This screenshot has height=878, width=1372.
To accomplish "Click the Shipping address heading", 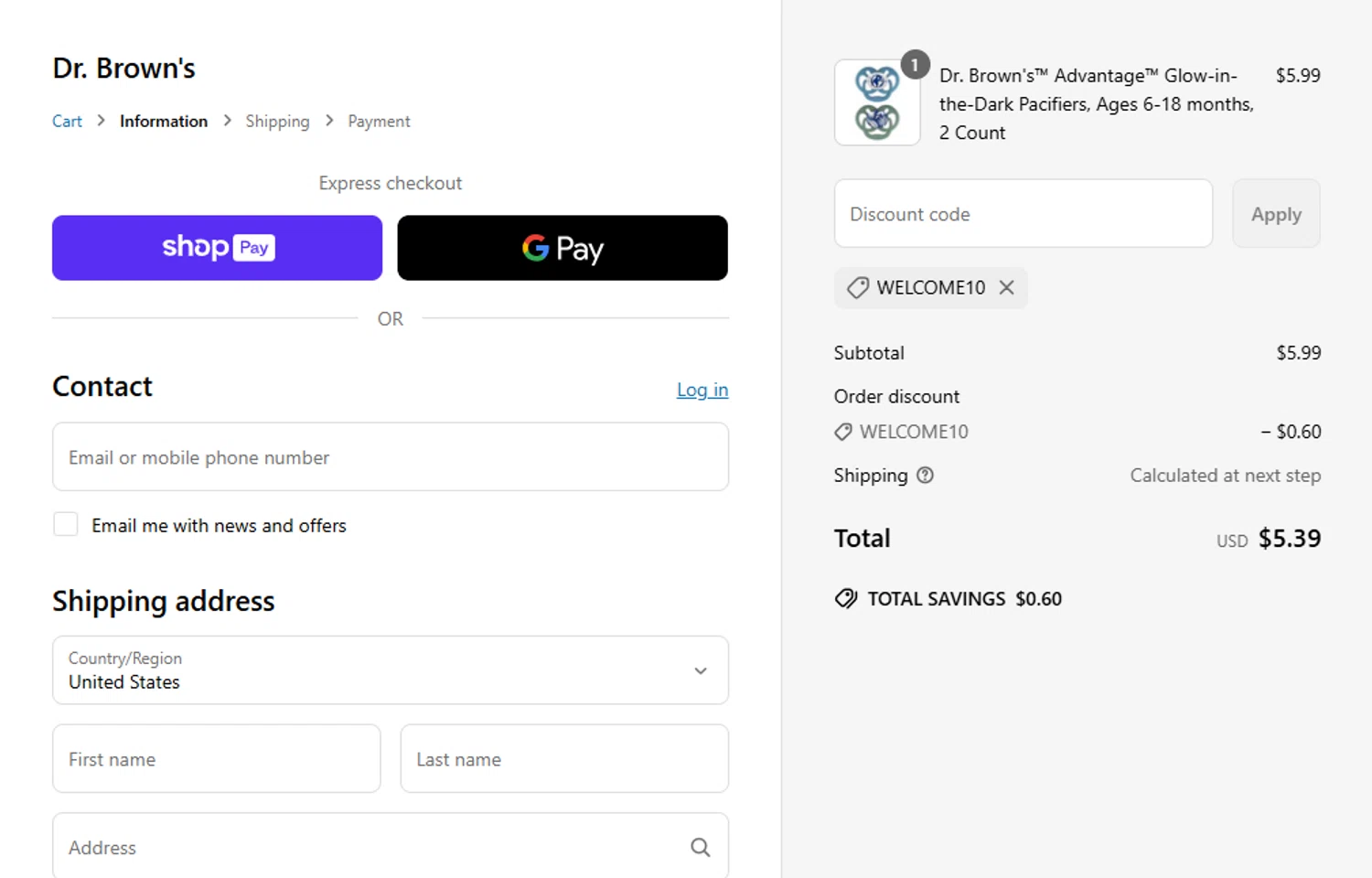I will click(x=164, y=601).
